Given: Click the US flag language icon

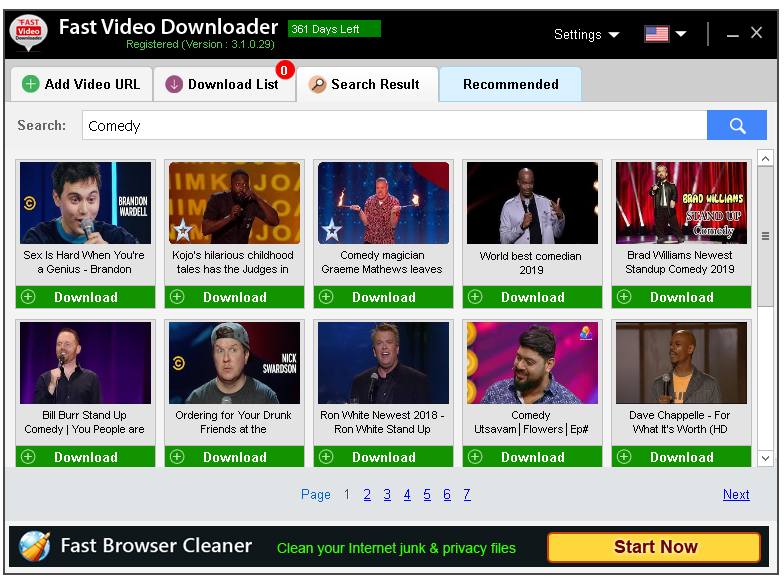Looking at the screenshot, I should (656, 34).
